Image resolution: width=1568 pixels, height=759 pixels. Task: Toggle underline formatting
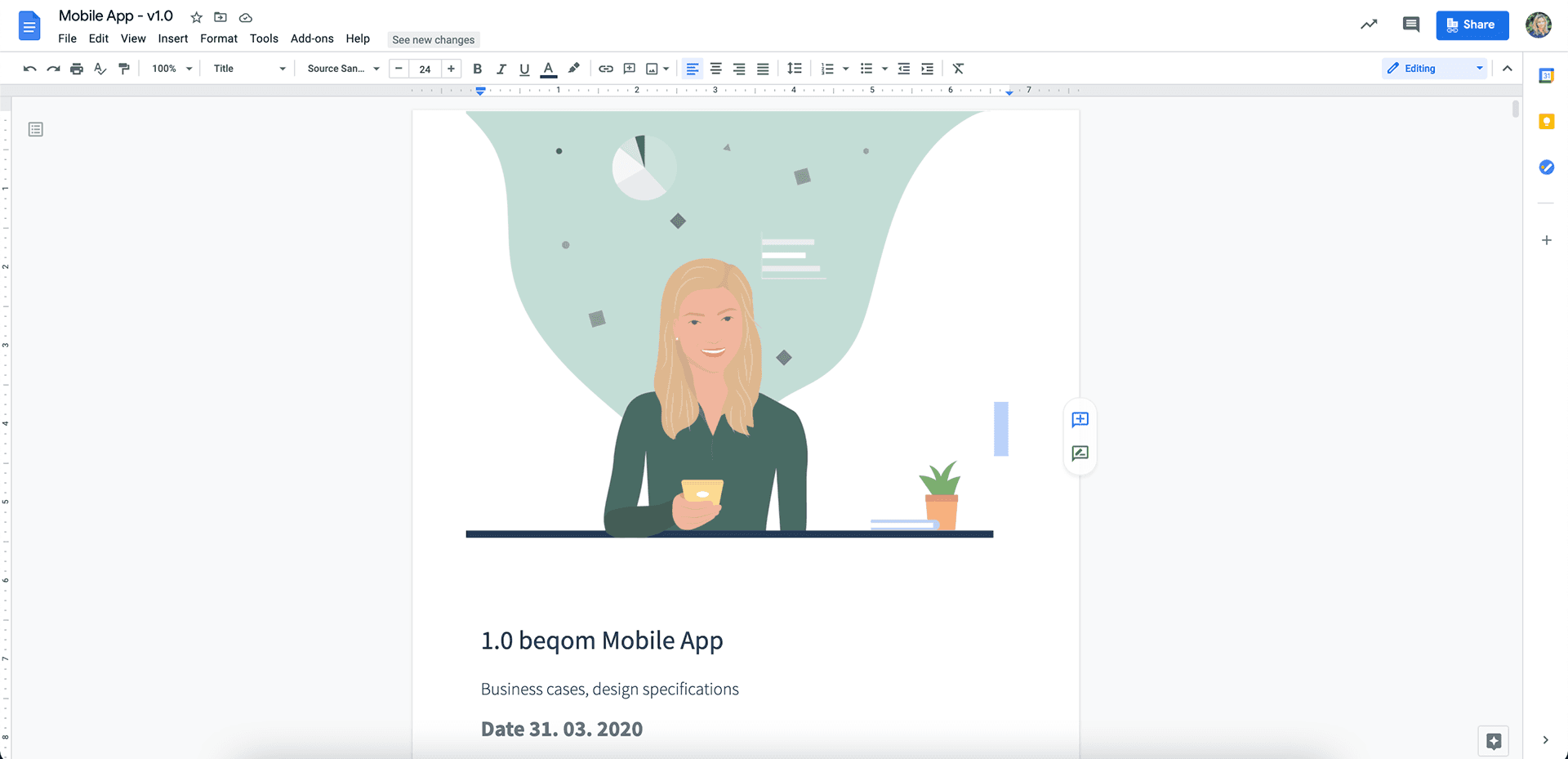pyautogui.click(x=524, y=69)
